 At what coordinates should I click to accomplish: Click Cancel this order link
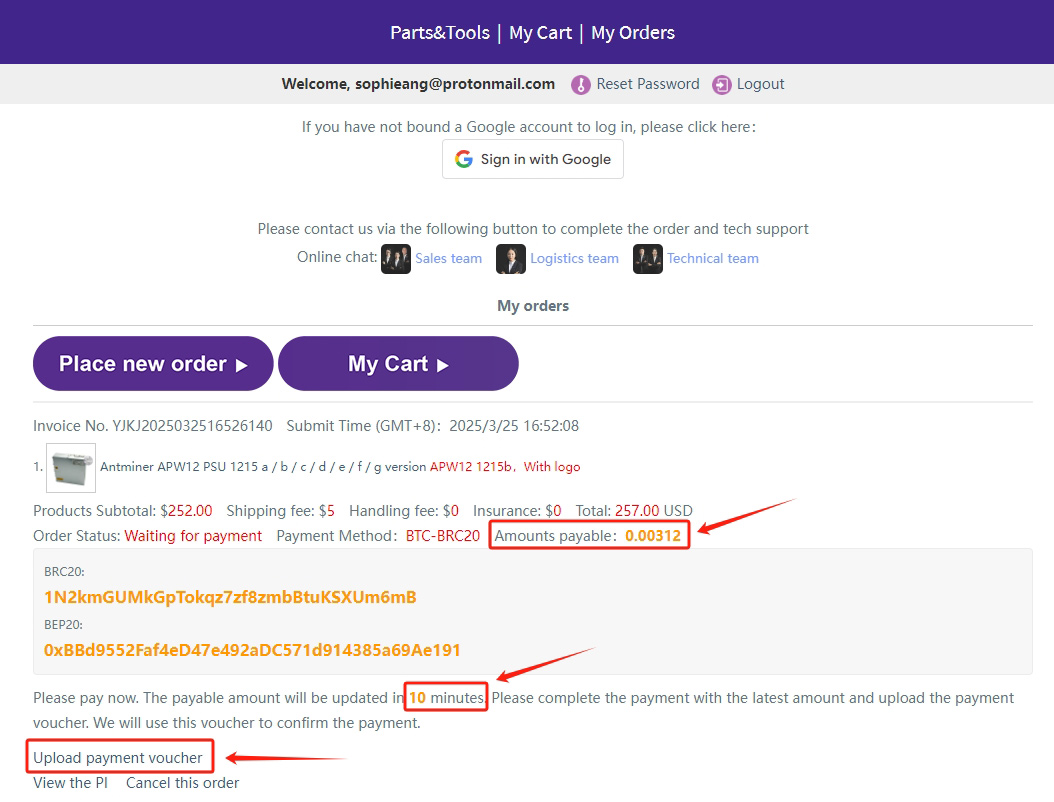point(183,783)
